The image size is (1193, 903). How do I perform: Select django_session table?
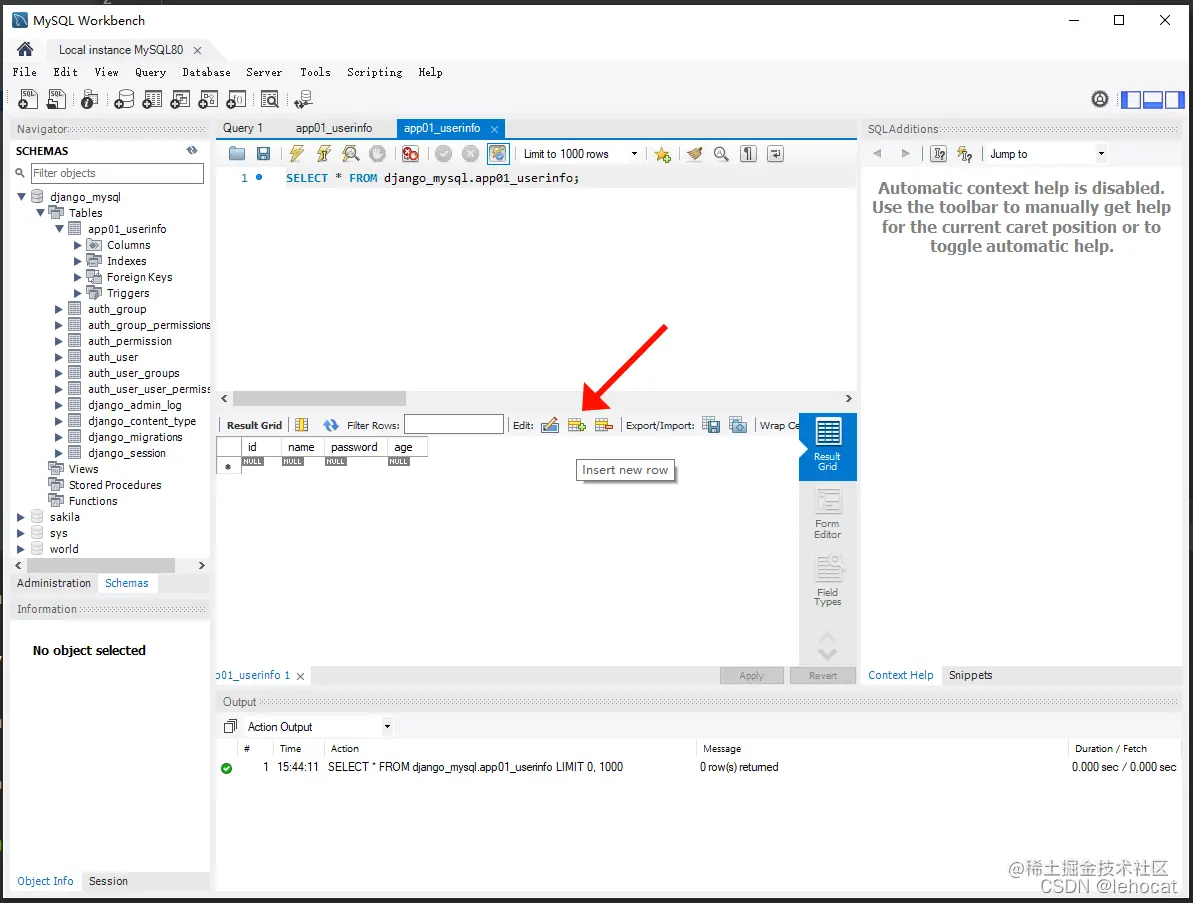pos(126,453)
